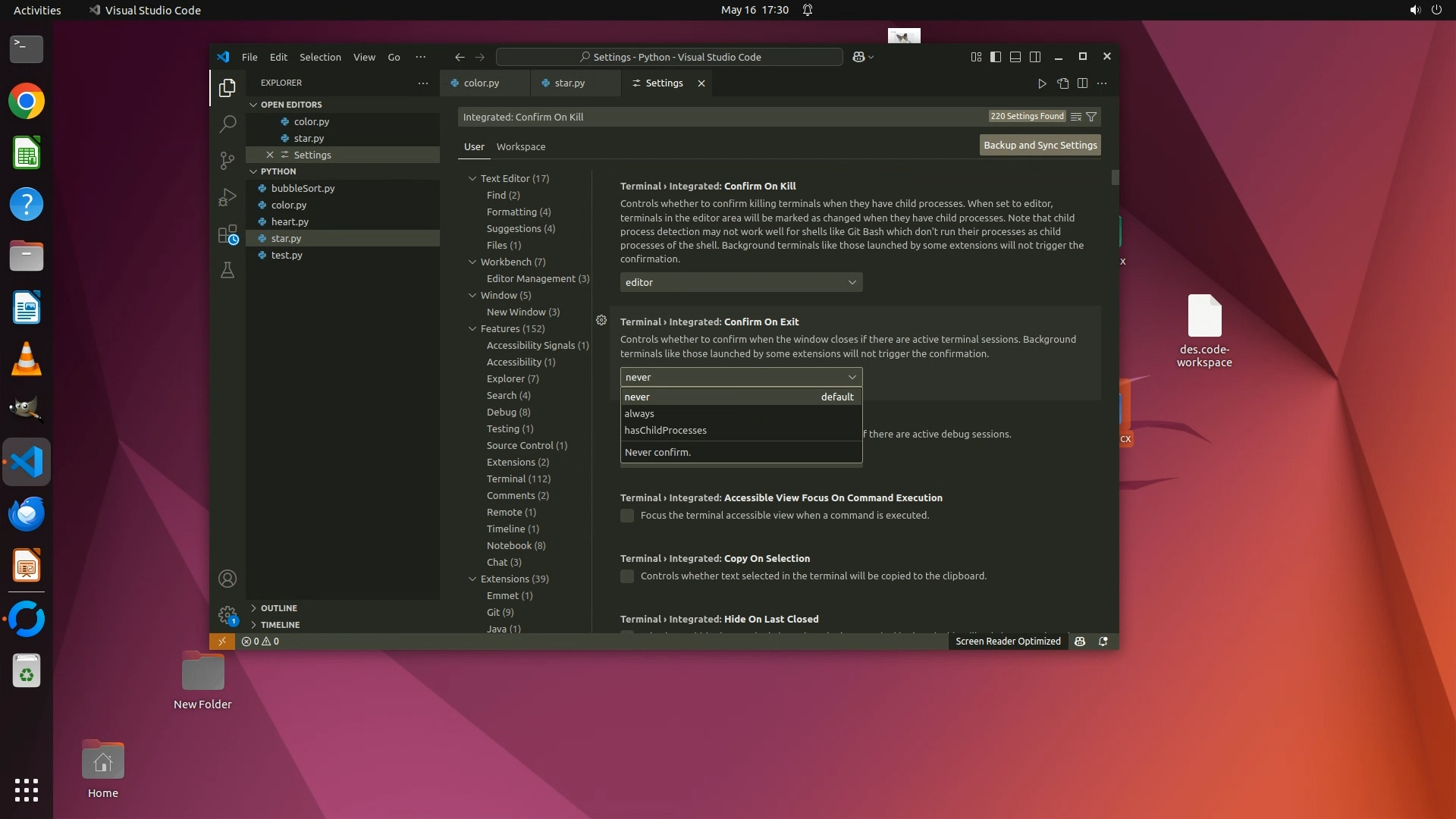
Task: Open the star.py editor tab
Action: (x=569, y=83)
